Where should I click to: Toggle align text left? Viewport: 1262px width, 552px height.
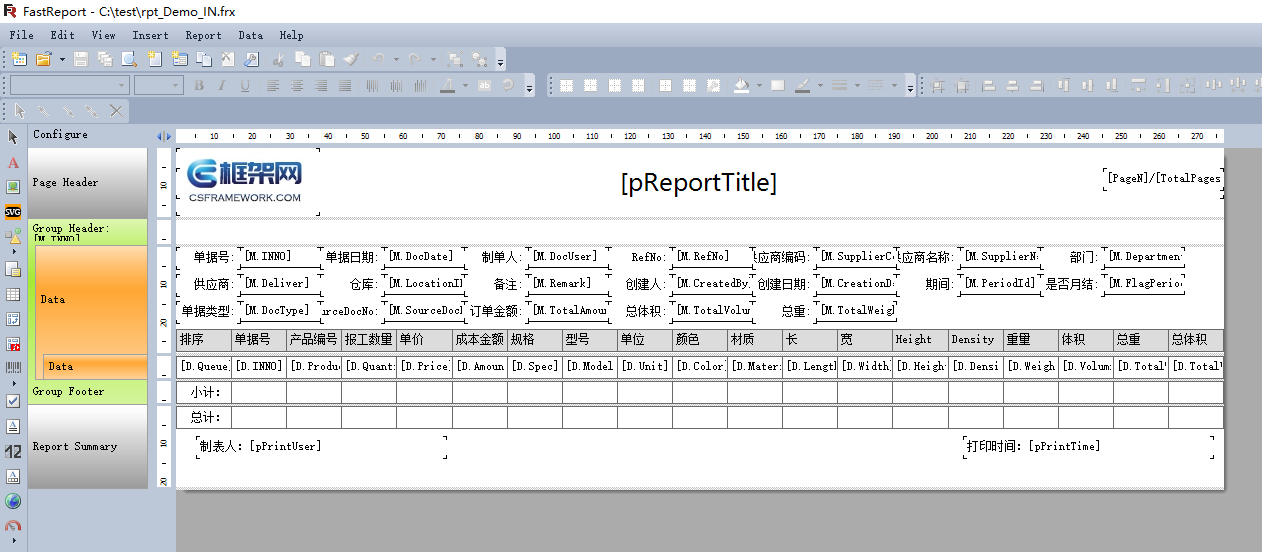point(272,85)
